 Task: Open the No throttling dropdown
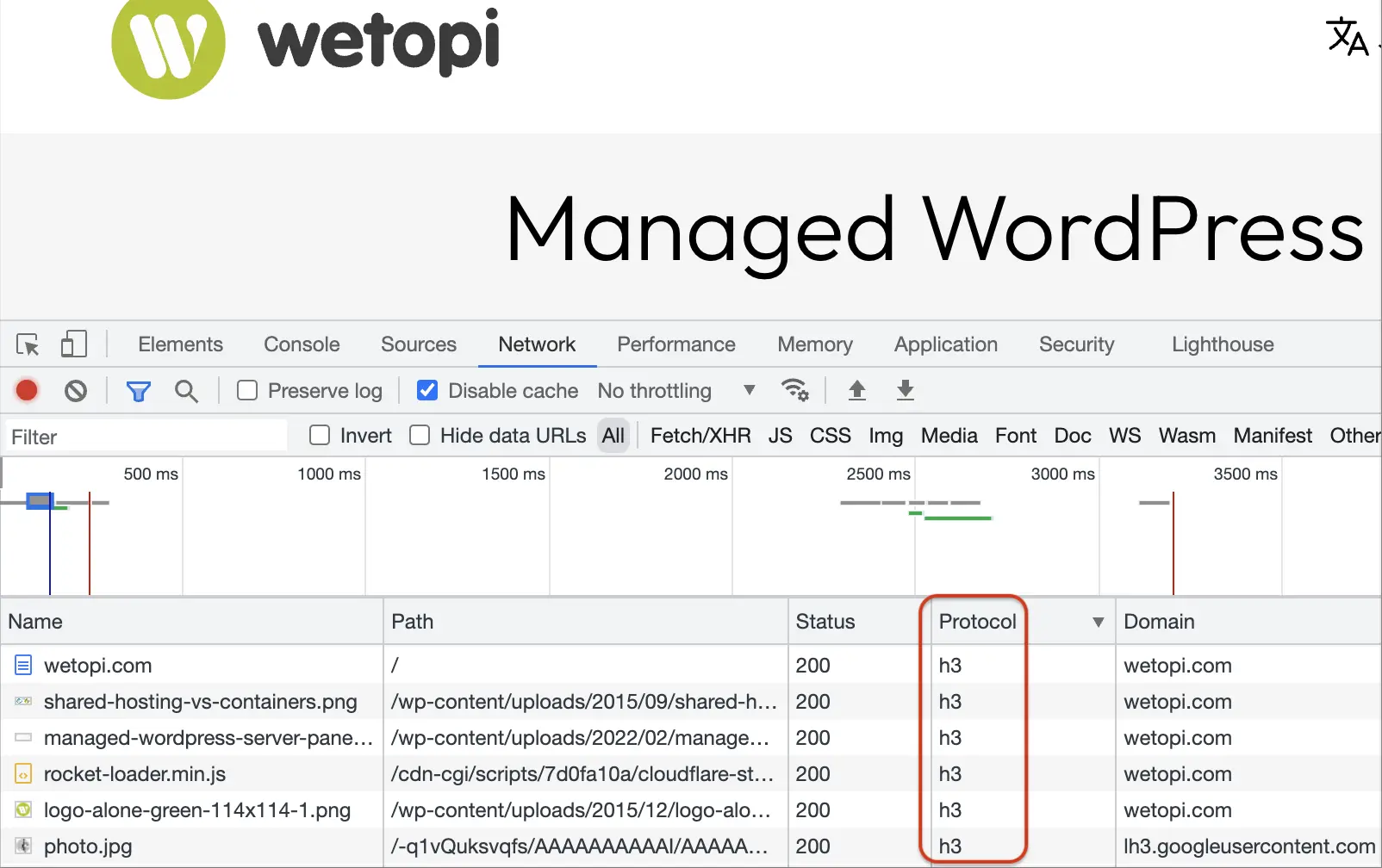click(676, 391)
